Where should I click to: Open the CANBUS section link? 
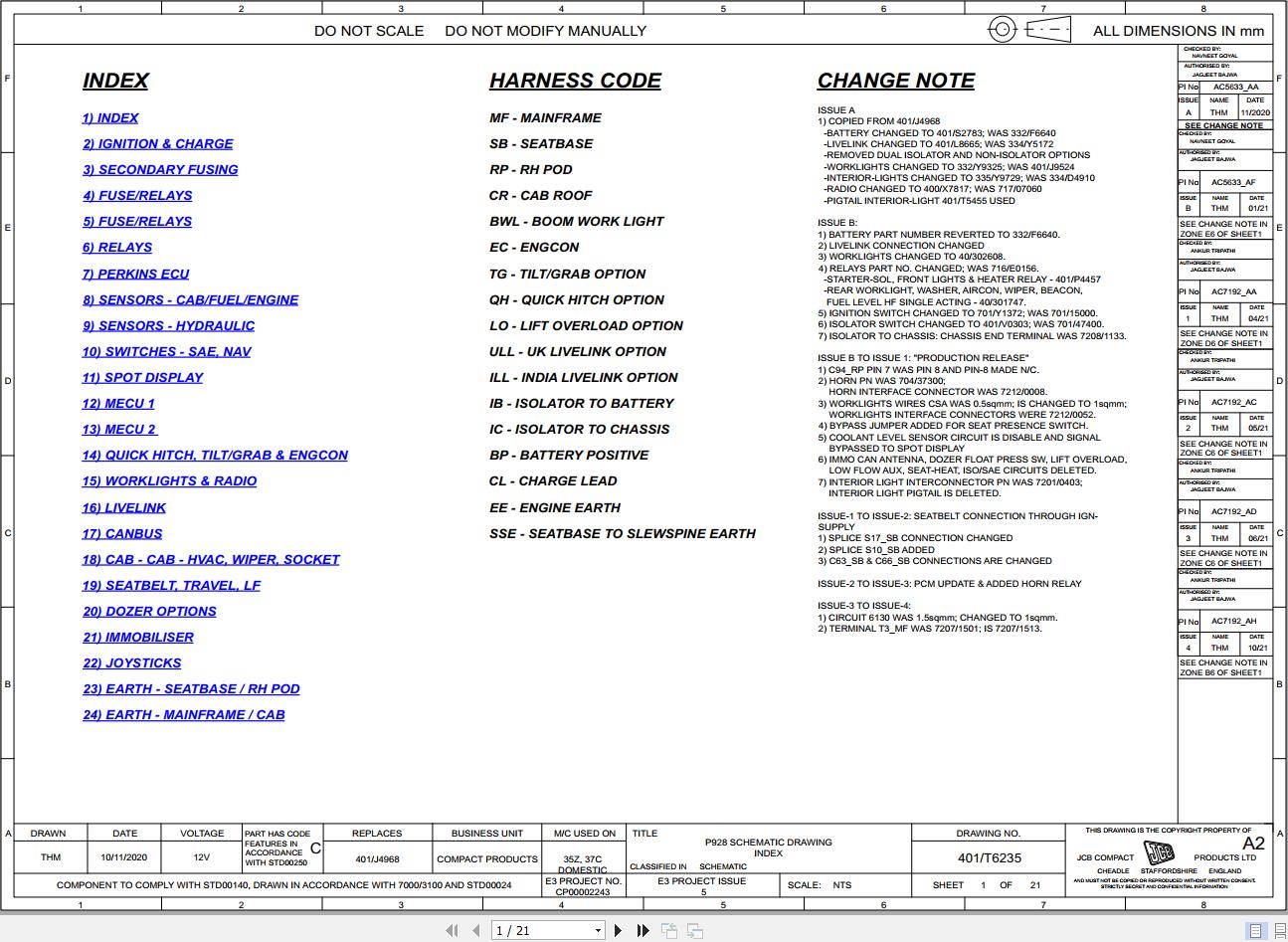pos(123,533)
